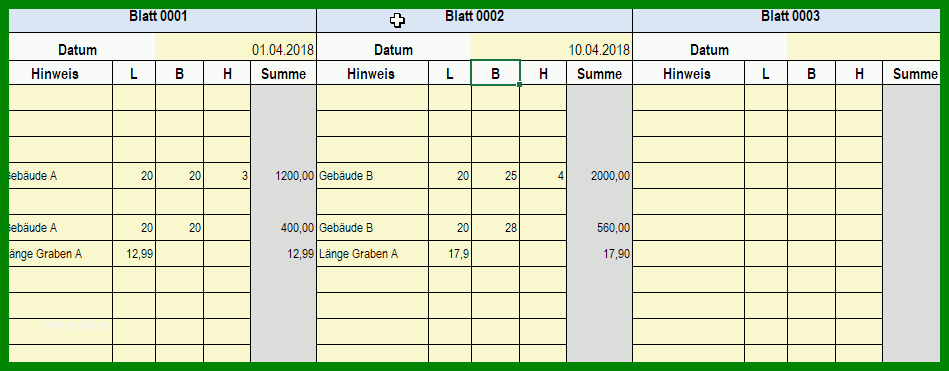Click the H value 4 cell in Blatt 0002
Image resolution: width=949 pixels, height=371 pixels.
point(543,176)
